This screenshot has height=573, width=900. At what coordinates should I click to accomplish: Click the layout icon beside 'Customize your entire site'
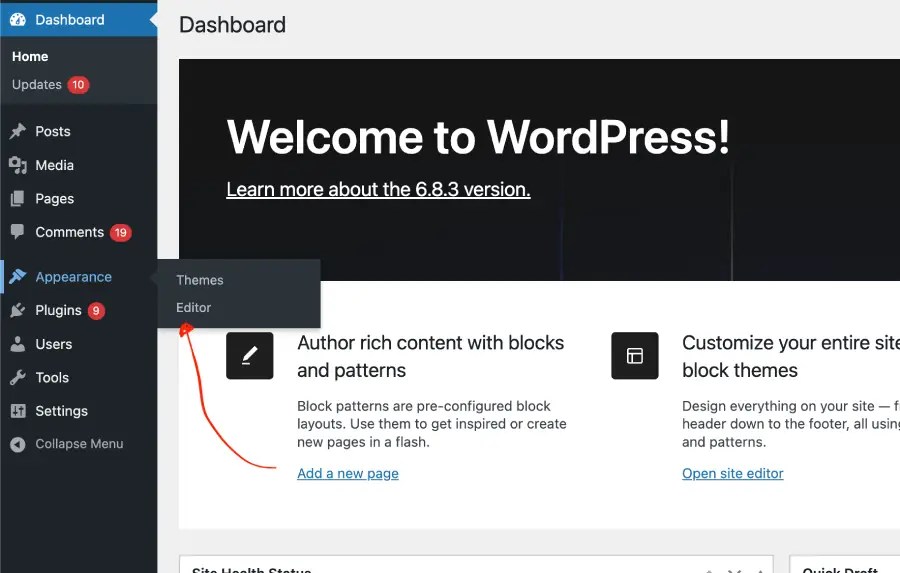[635, 356]
